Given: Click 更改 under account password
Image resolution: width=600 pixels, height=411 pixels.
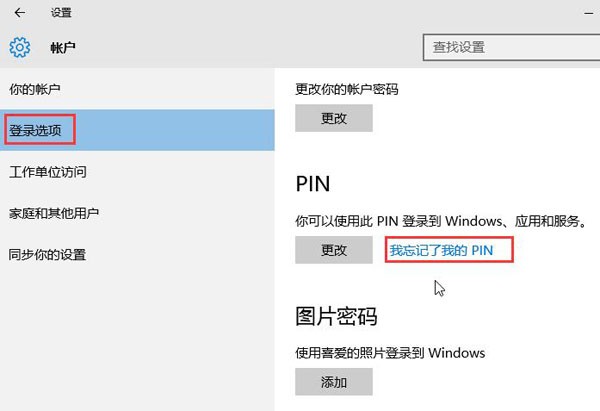Looking at the screenshot, I should (x=334, y=118).
